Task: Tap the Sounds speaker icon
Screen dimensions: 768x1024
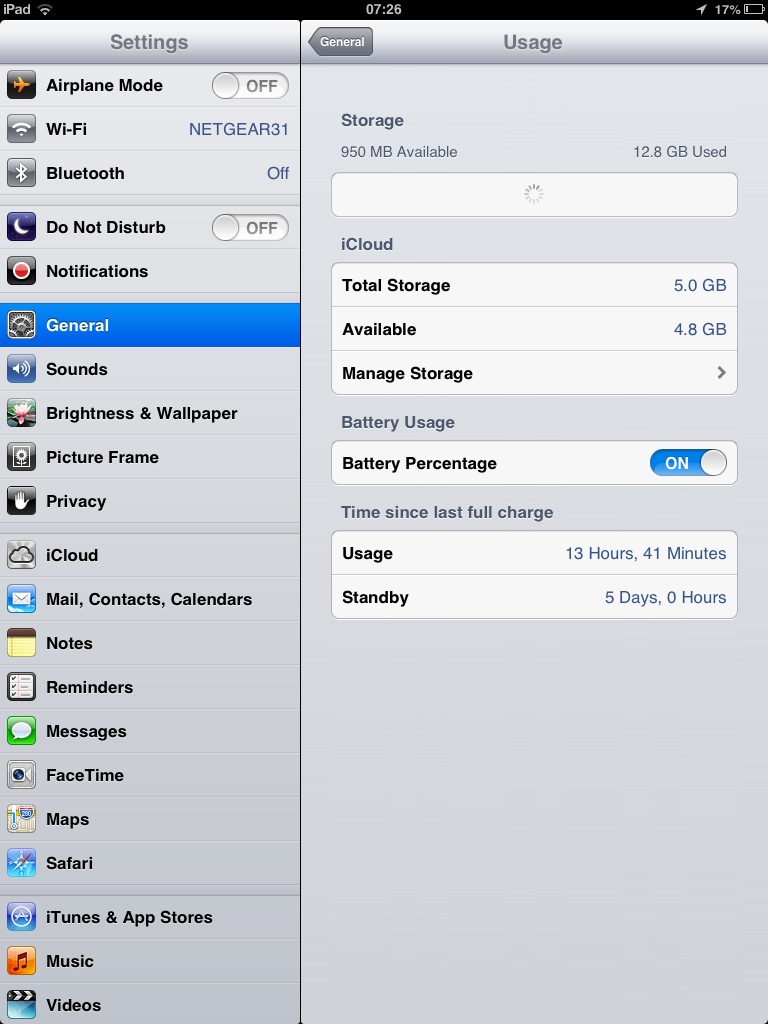Action: (21, 369)
